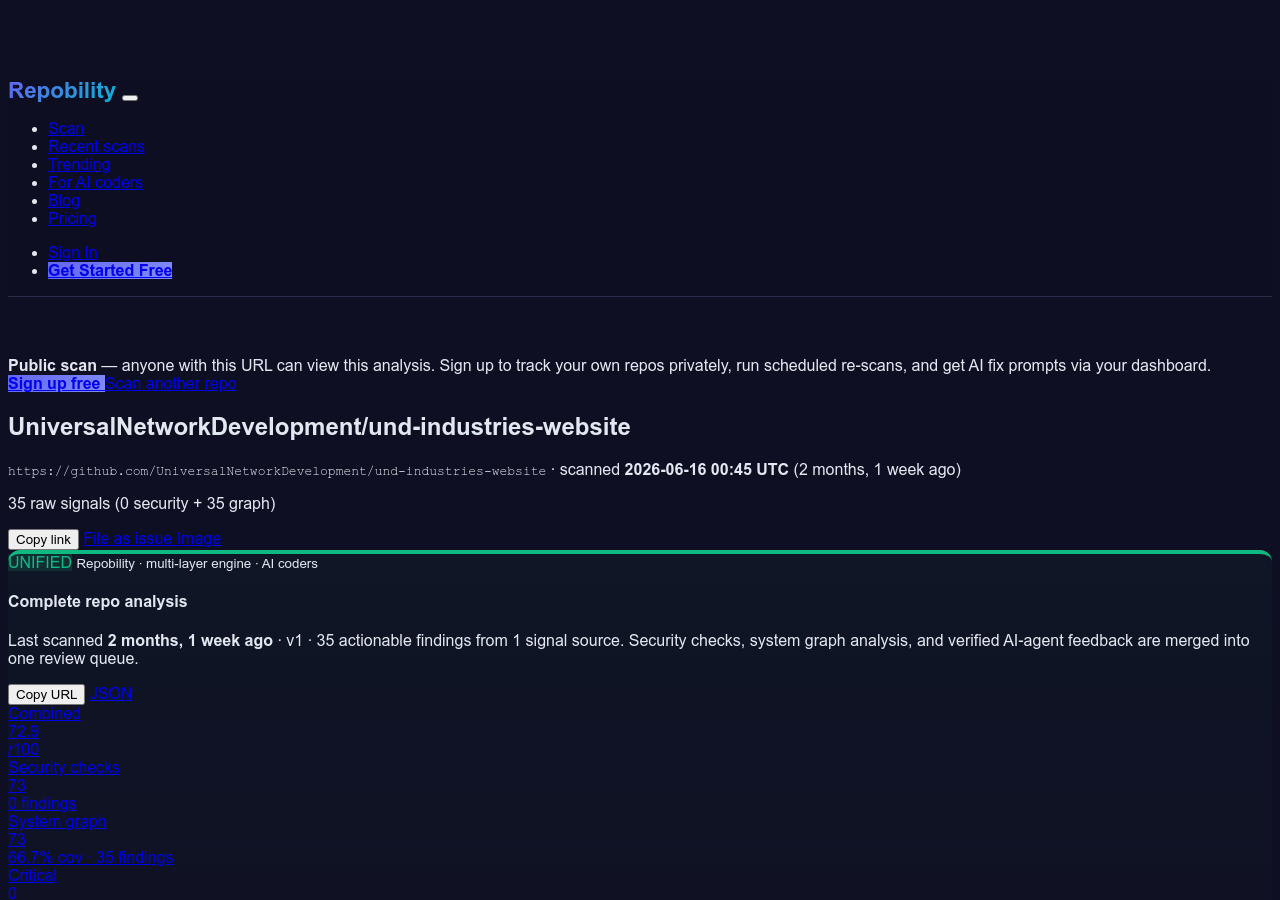Open For AI coders page

[95, 182]
